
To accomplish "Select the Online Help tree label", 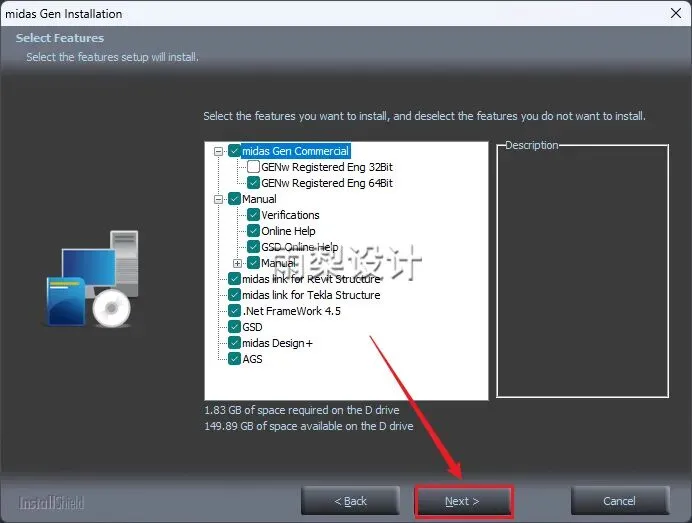I will [x=288, y=231].
